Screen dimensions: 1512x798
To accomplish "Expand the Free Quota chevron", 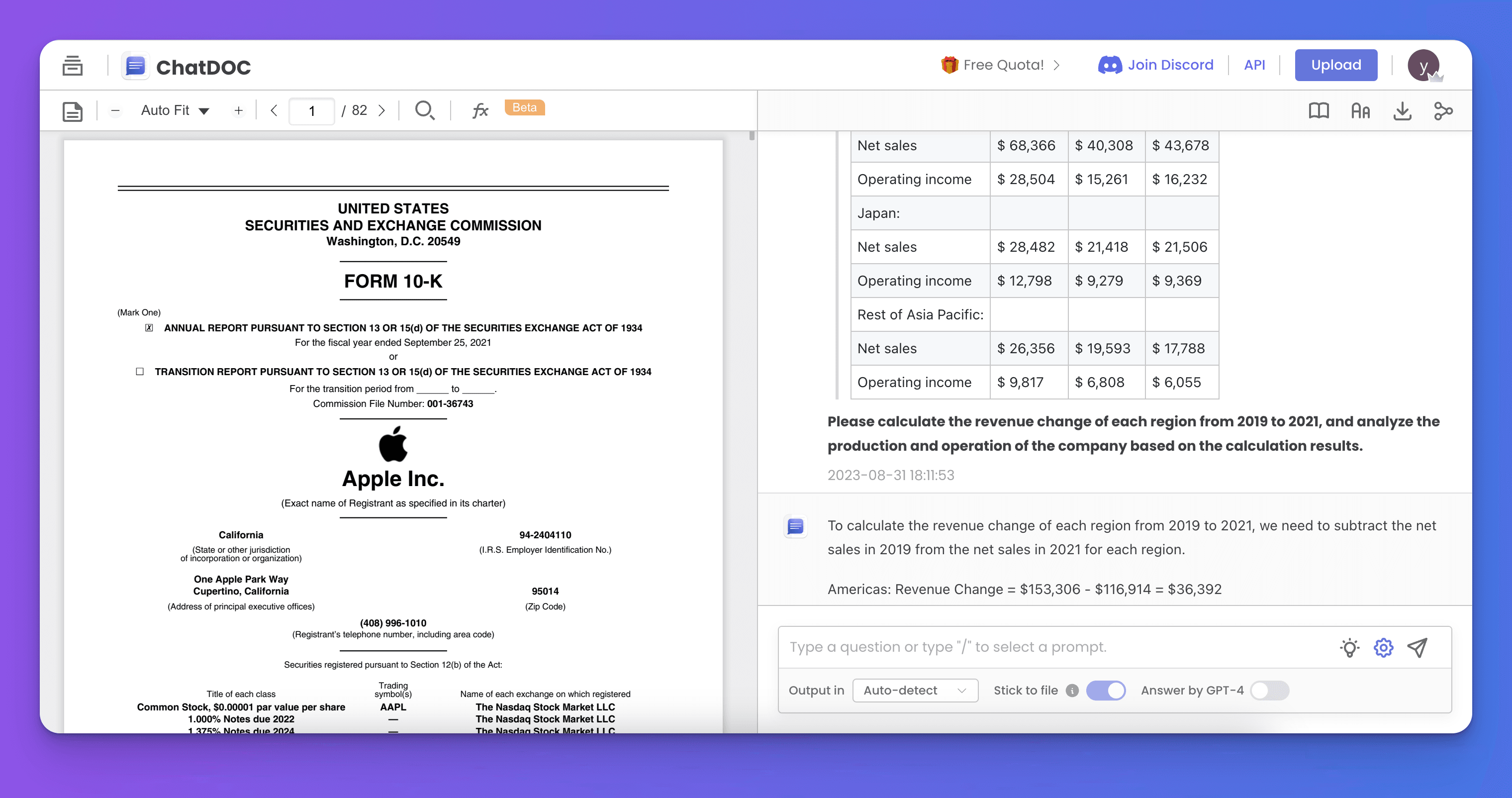I will click(1057, 65).
